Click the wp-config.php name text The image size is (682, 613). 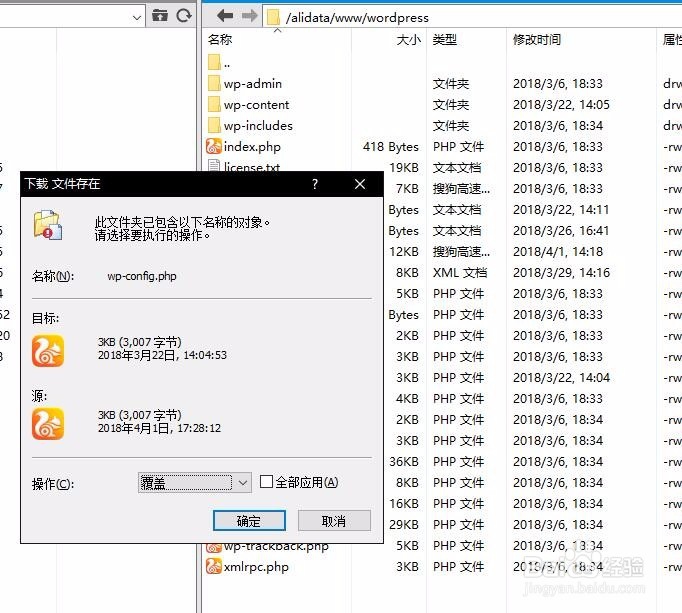tap(142, 276)
